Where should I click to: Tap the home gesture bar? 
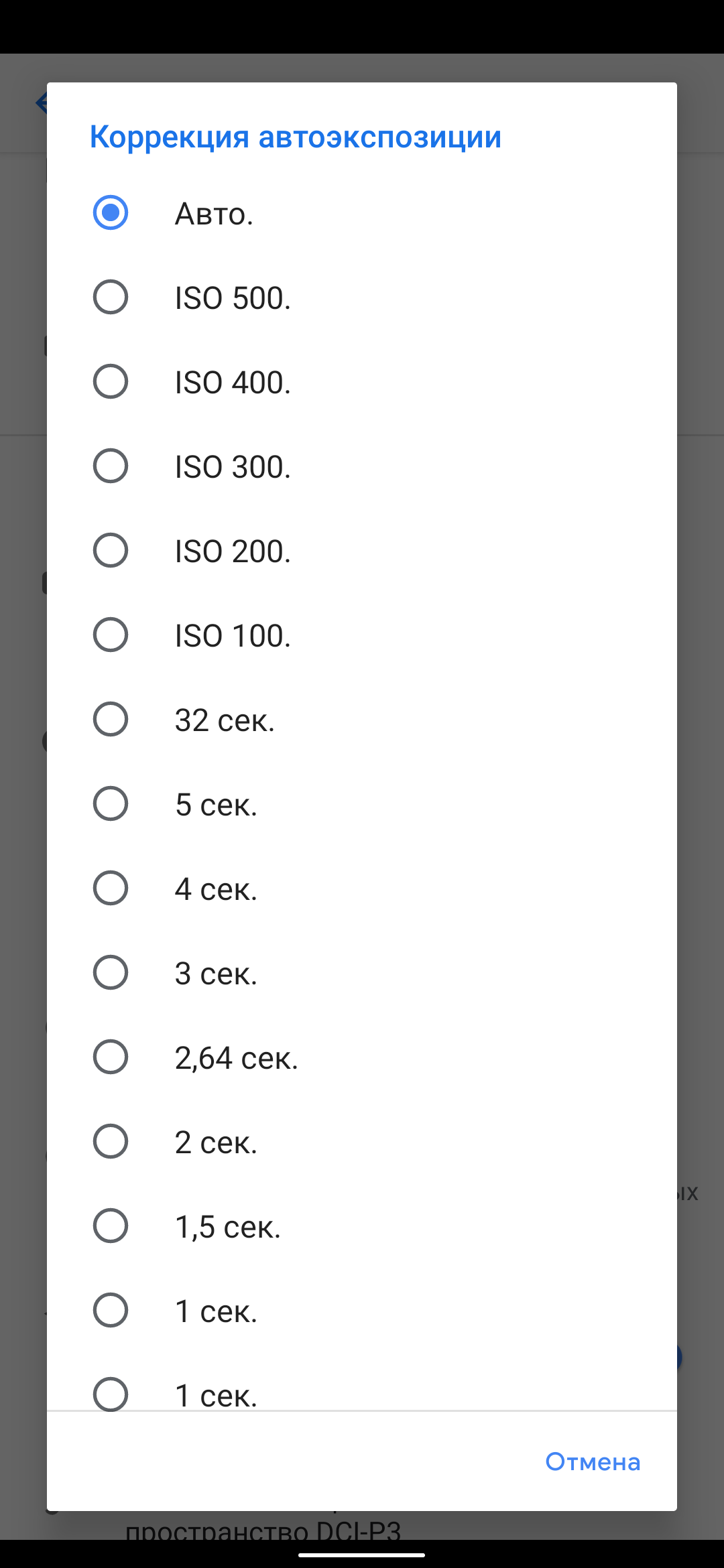coord(362,1555)
